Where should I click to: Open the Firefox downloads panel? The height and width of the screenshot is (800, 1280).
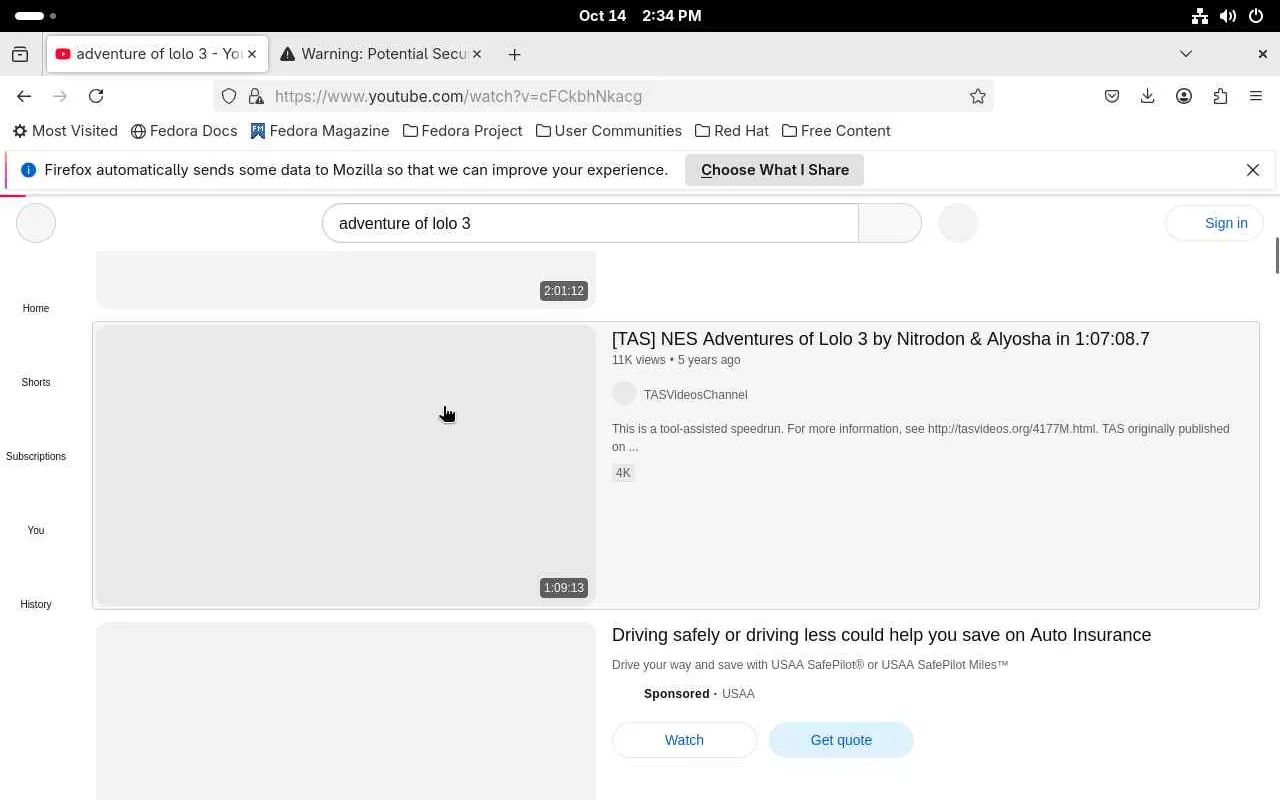click(1148, 96)
